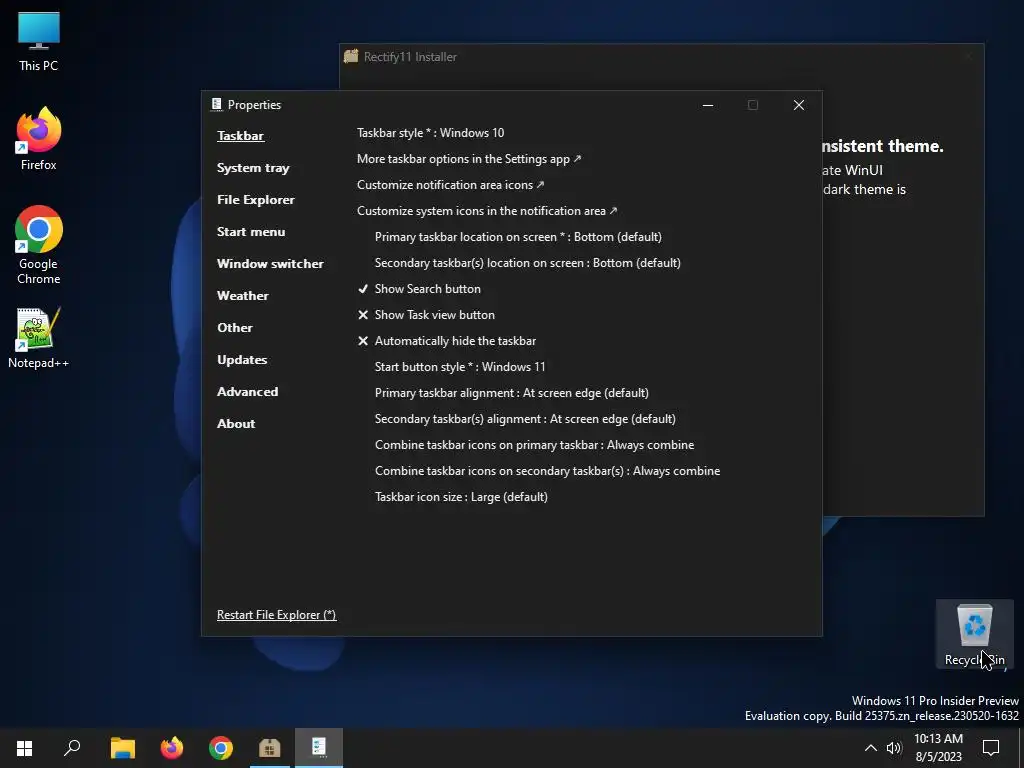The width and height of the screenshot is (1024, 768).
Task: Open the About section
Action: tap(236, 424)
